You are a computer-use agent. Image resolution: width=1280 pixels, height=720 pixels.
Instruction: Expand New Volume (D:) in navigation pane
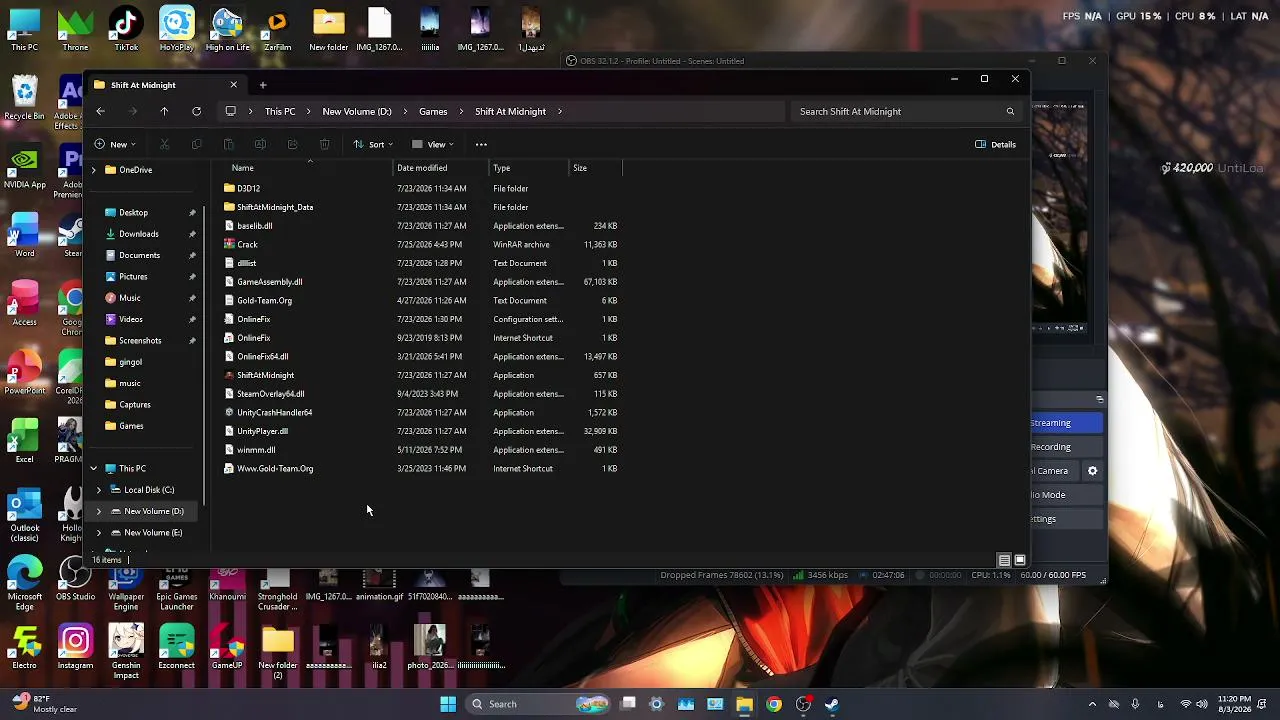[x=99, y=511]
